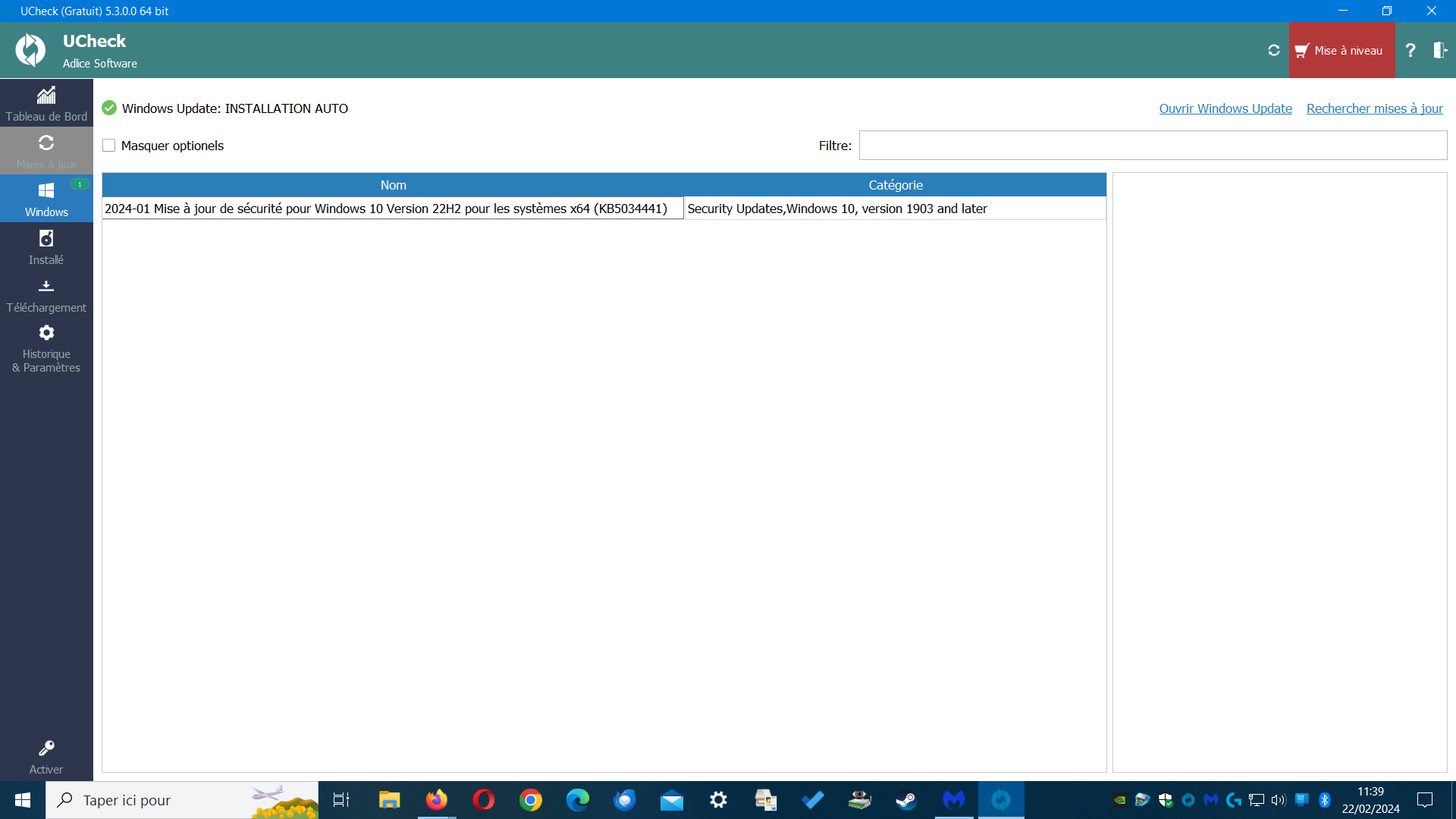Enable Masquer optionels checkbox
The width and height of the screenshot is (1456, 819).
(109, 146)
